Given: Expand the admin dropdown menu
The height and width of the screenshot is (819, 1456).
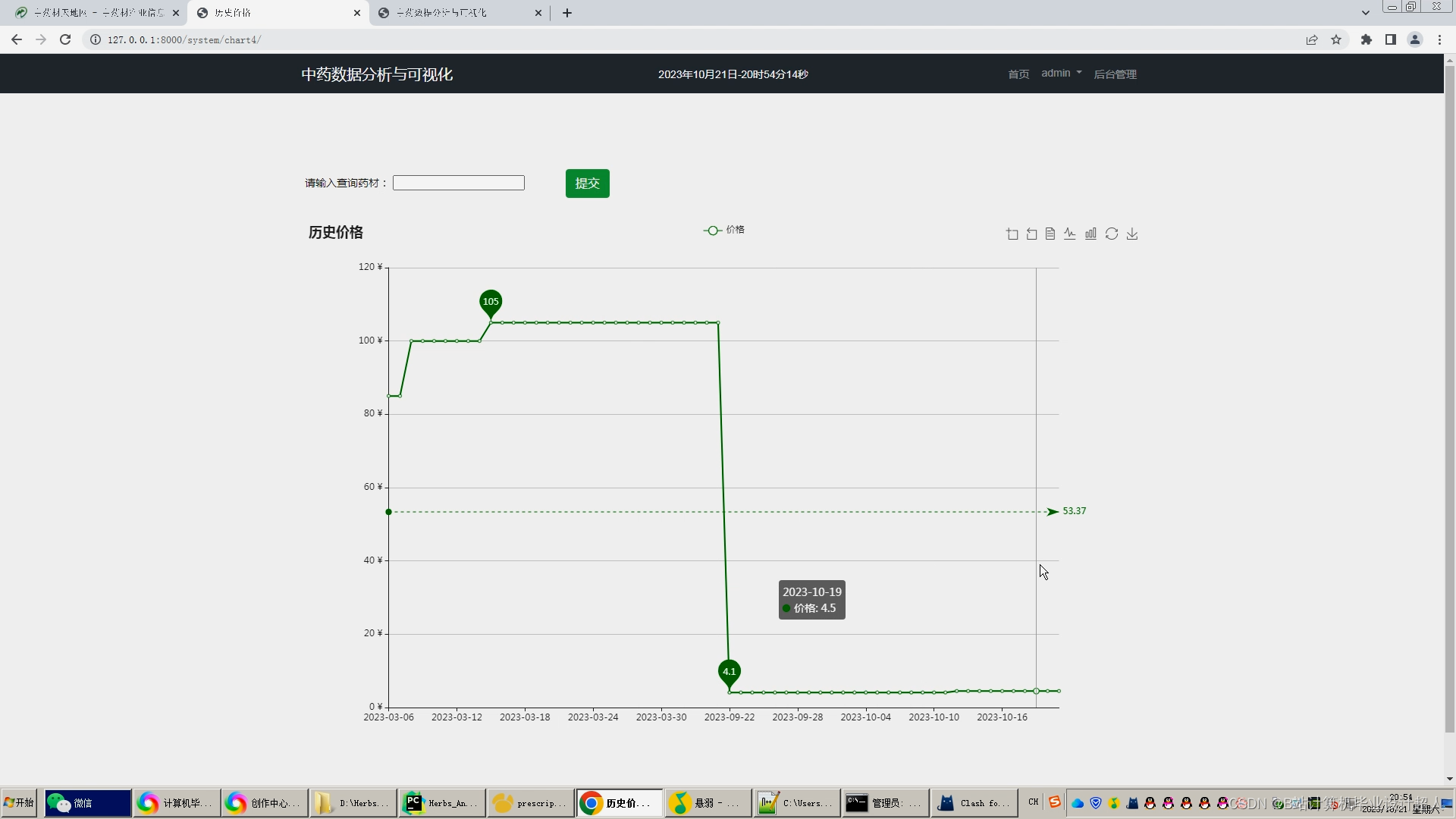Looking at the screenshot, I should click(x=1061, y=74).
